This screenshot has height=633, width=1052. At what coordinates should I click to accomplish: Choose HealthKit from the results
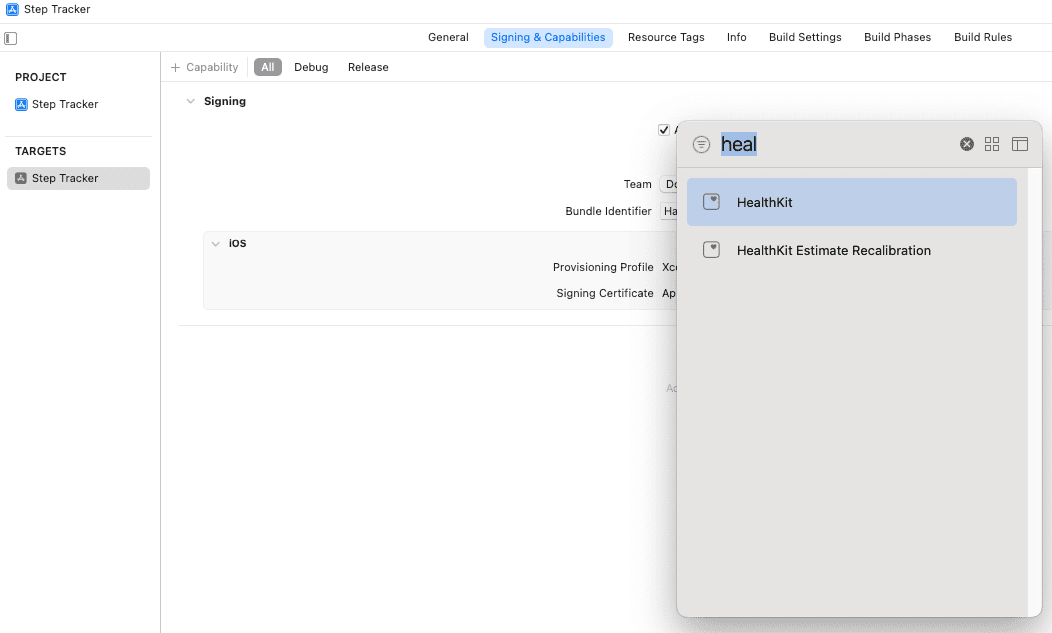click(851, 201)
